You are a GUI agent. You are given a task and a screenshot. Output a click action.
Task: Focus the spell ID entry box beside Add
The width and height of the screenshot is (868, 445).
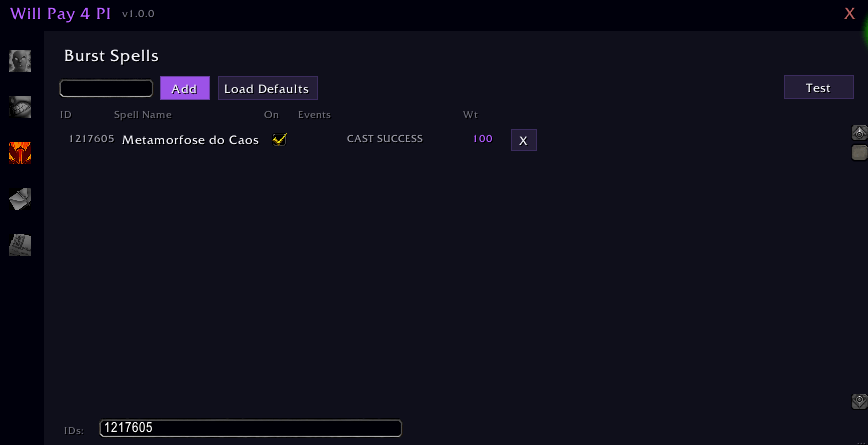[106, 88]
